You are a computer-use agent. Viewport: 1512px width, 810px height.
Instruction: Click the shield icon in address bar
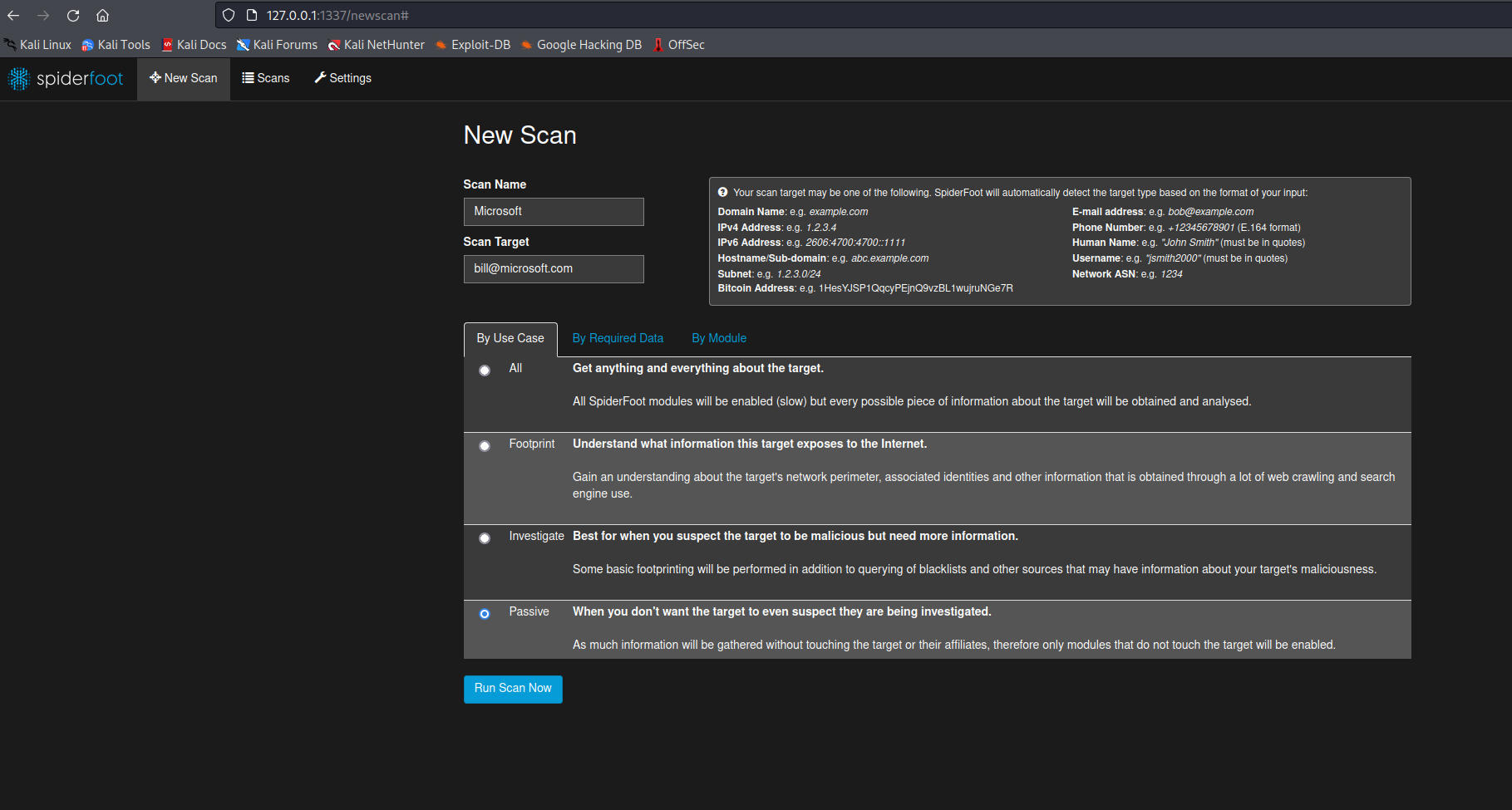coord(229,16)
